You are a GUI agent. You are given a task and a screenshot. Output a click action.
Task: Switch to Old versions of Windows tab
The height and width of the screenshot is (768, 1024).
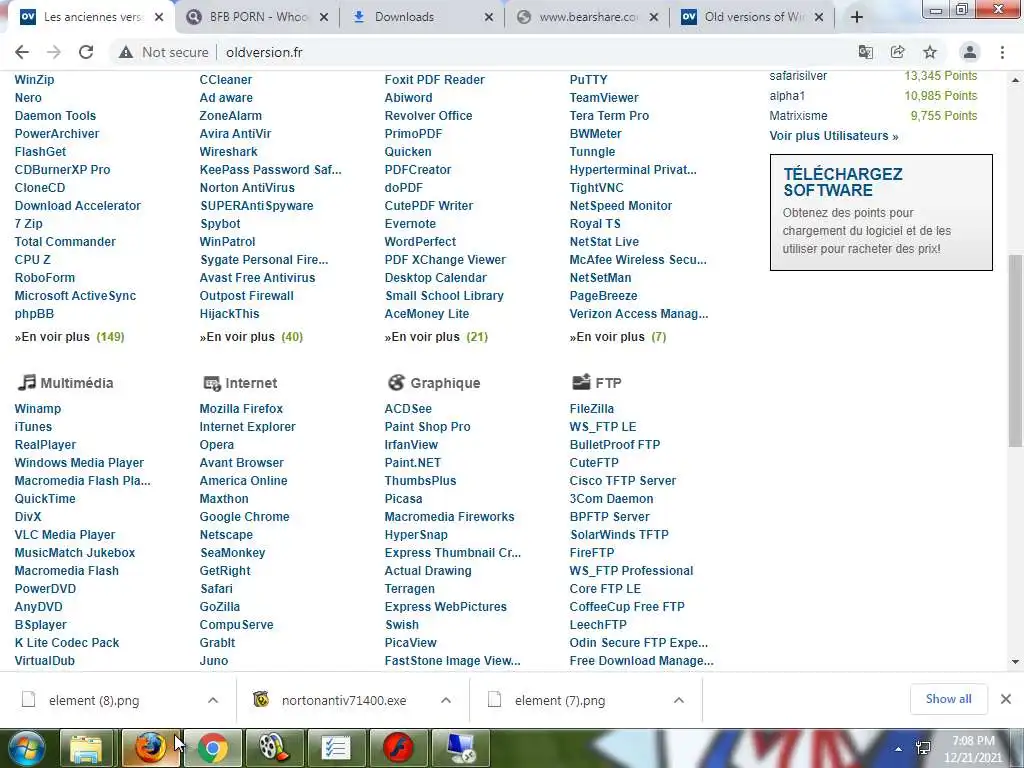pos(754,17)
